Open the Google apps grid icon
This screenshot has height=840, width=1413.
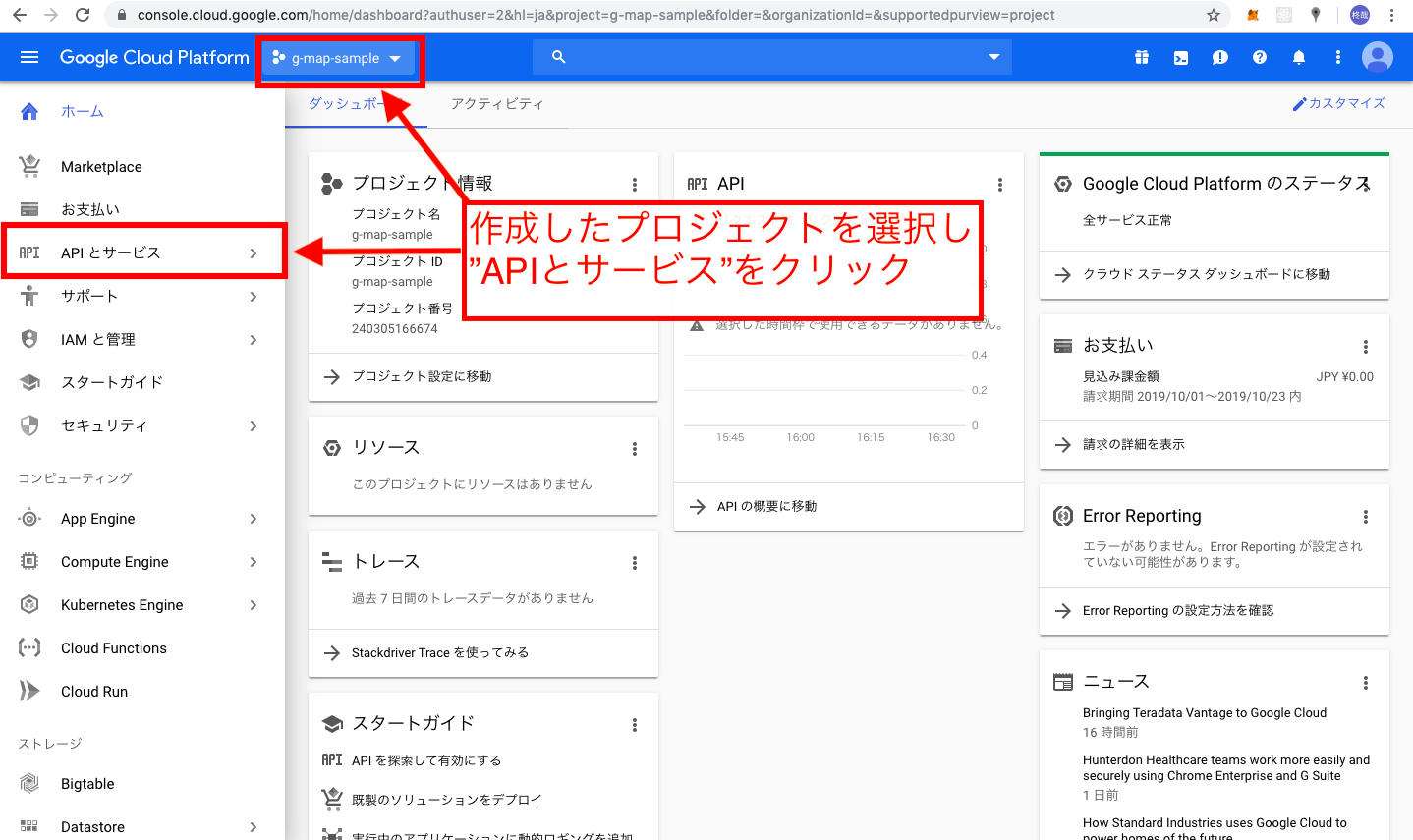(1141, 57)
